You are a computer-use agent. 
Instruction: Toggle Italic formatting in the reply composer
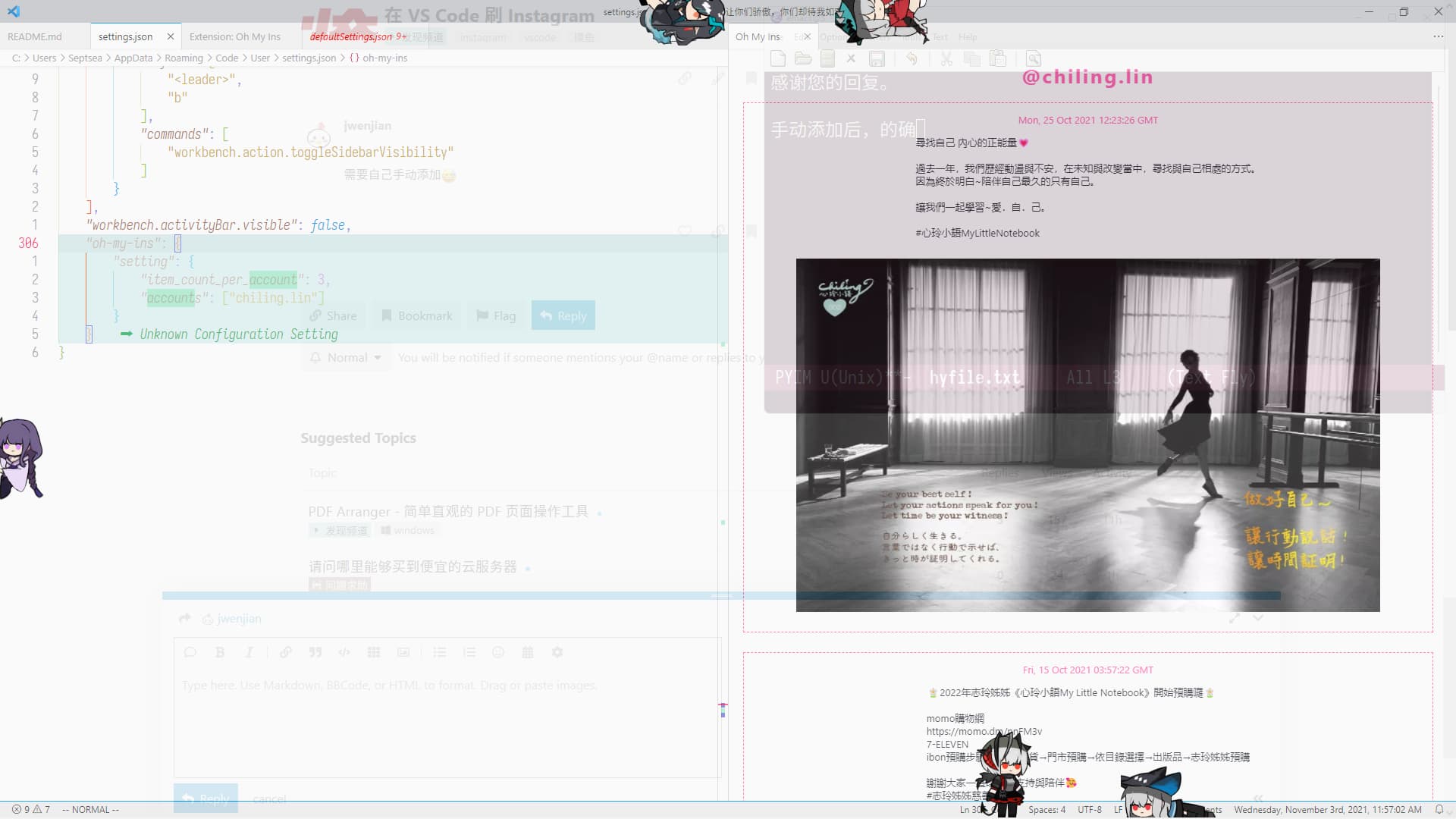click(249, 652)
